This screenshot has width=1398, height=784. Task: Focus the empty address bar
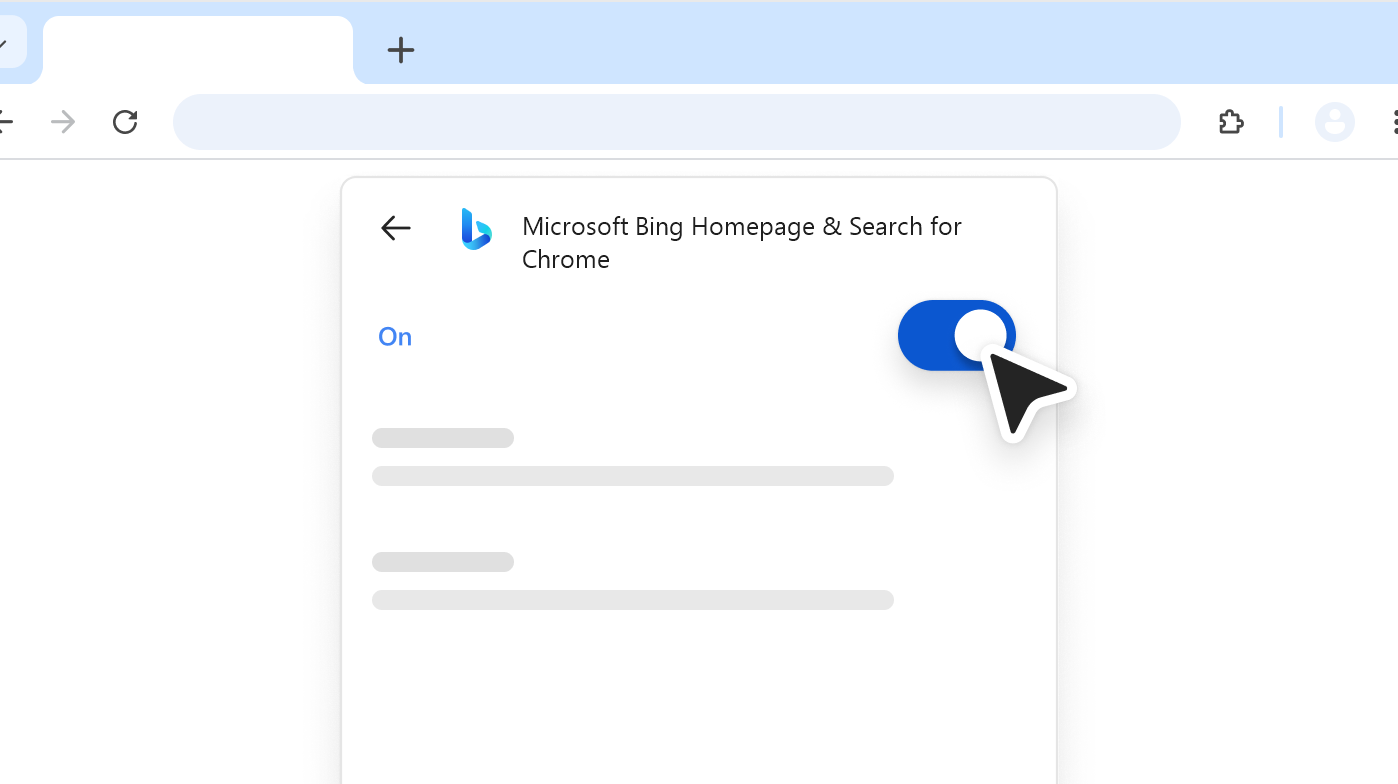[677, 122]
